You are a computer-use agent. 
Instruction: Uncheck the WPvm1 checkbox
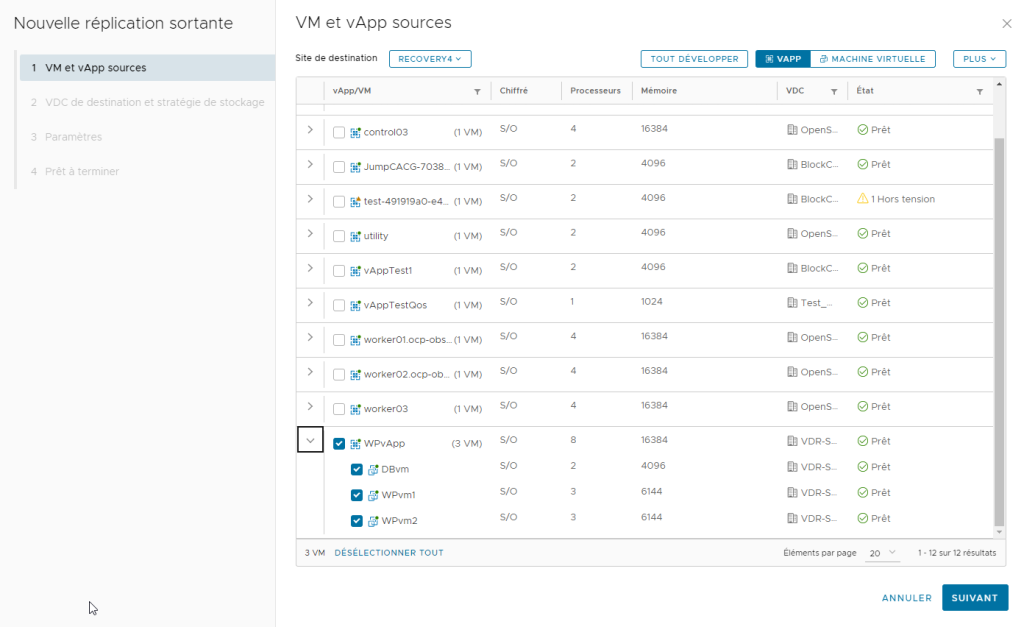pos(357,495)
